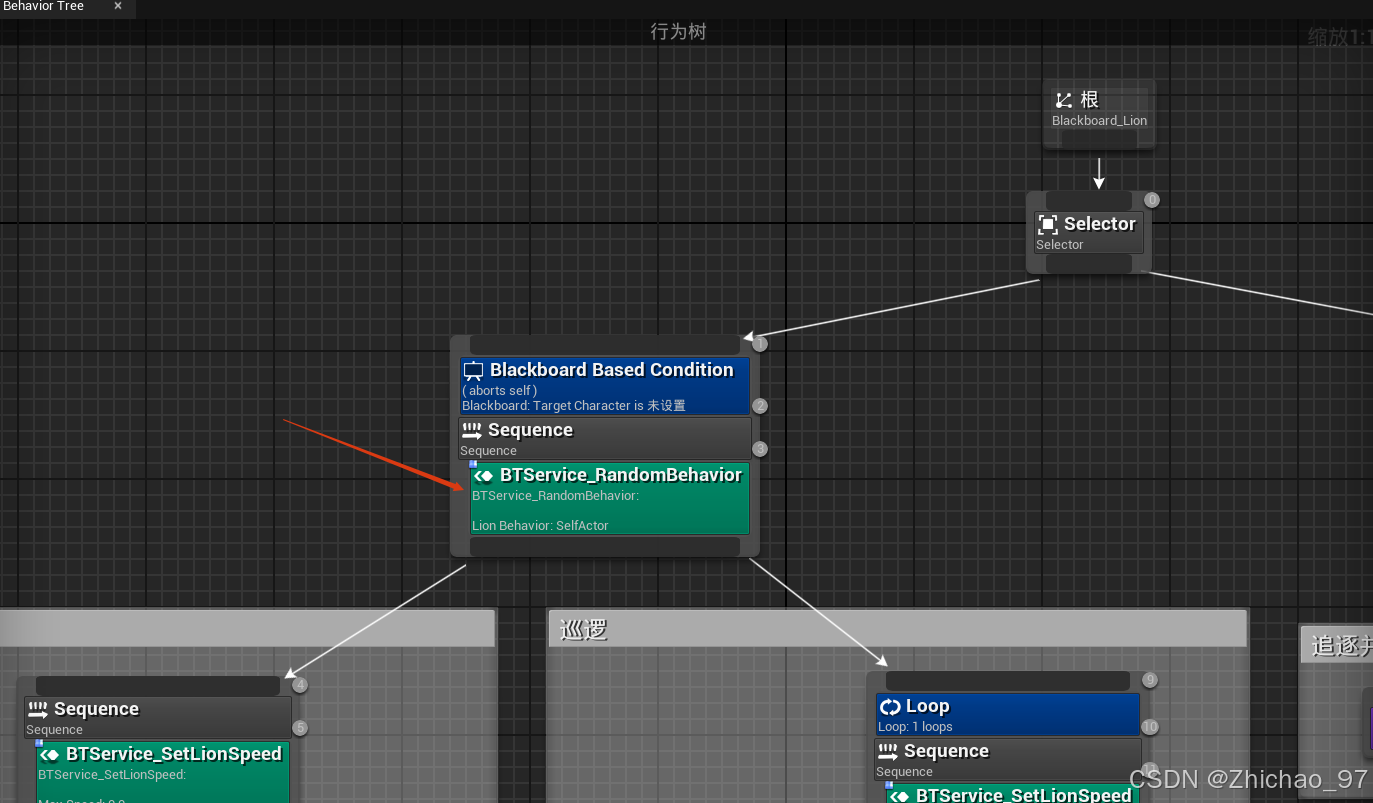Select the Sequence node under Loop

(x=1008, y=759)
